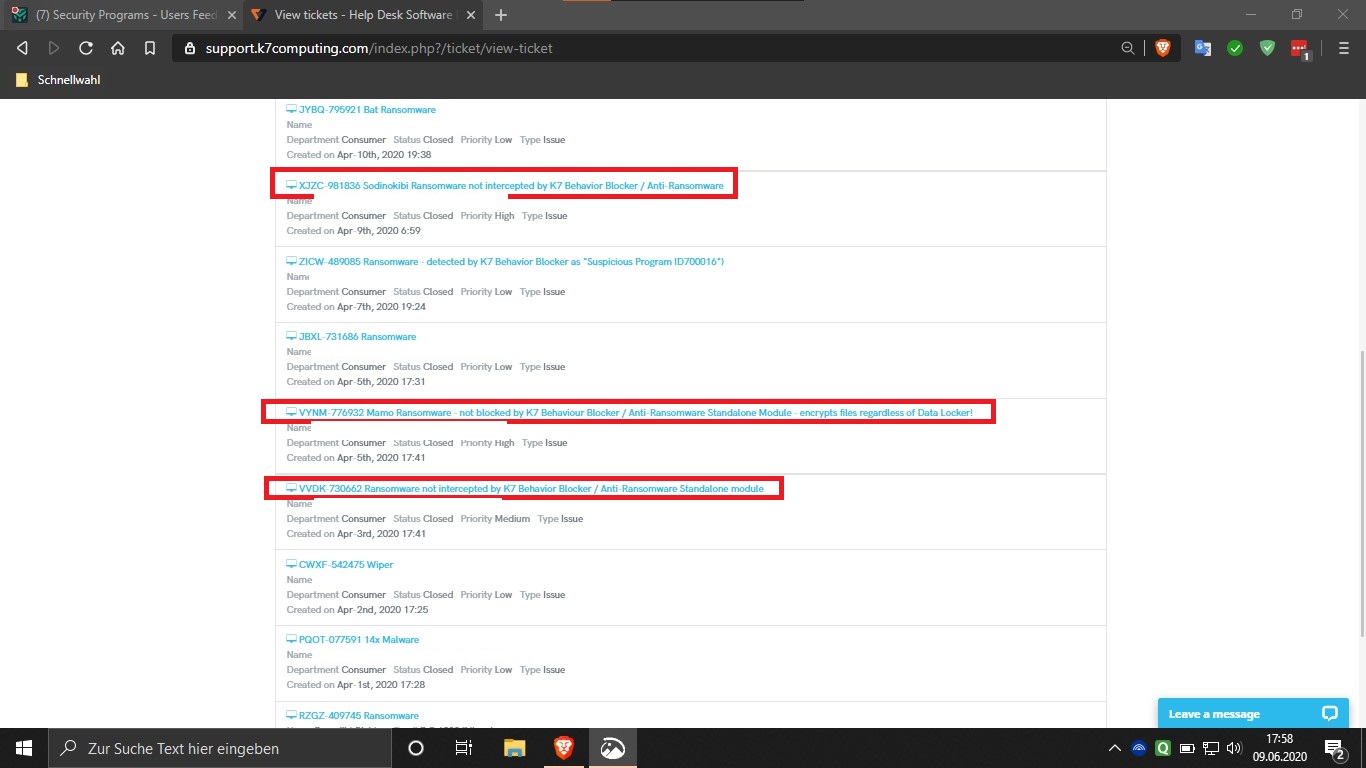
Task: Bookmark this page with the bookmark icon
Action: point(150,48)
